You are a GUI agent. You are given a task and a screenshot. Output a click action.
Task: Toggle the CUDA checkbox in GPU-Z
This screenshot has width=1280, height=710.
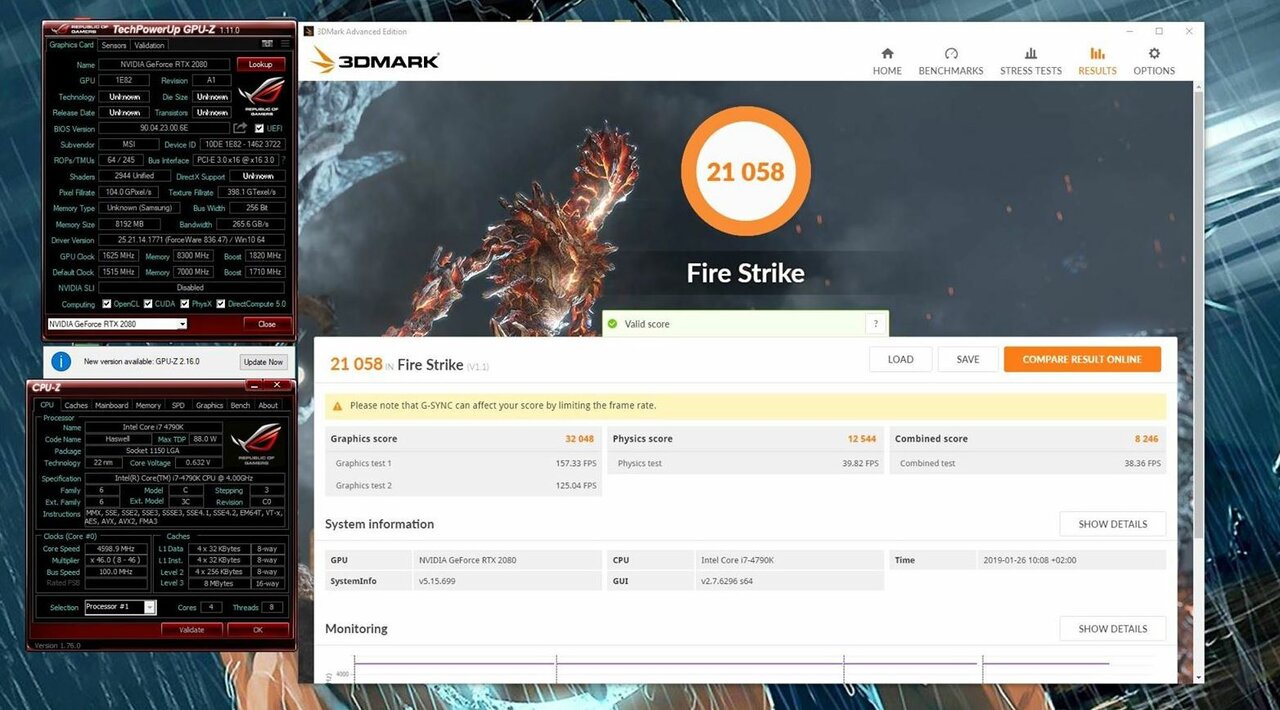click(x=148, y=304)
